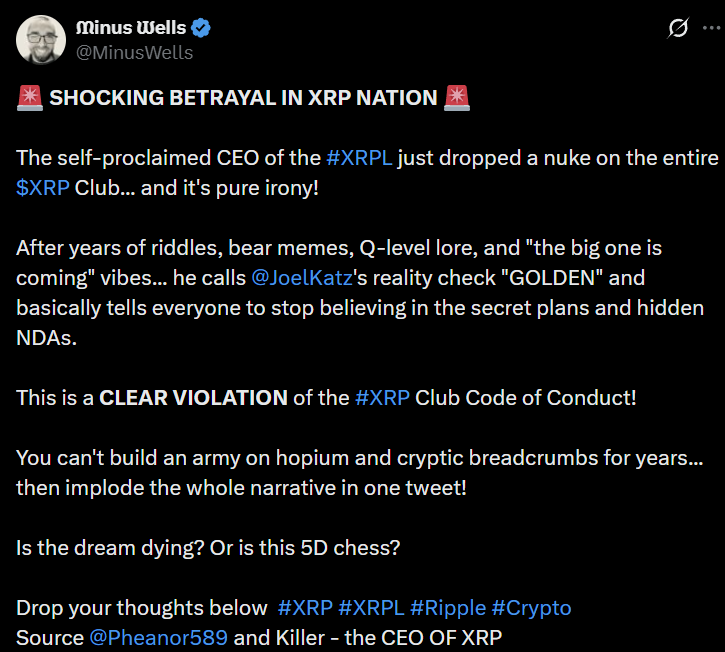Click the bold CLEAR VIOLATION text
Image resolution: width=725 pixels, height=652 pixels.
click(193, 397)
